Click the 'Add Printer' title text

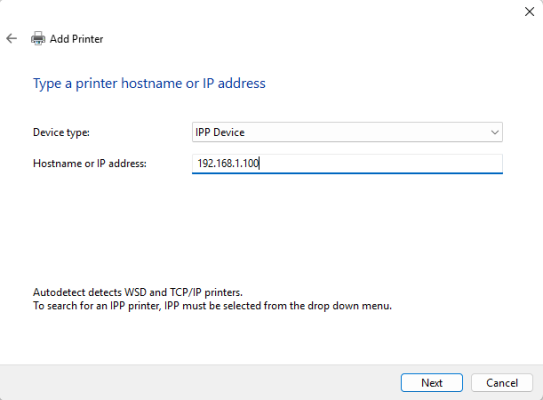(x=76, y=39)
